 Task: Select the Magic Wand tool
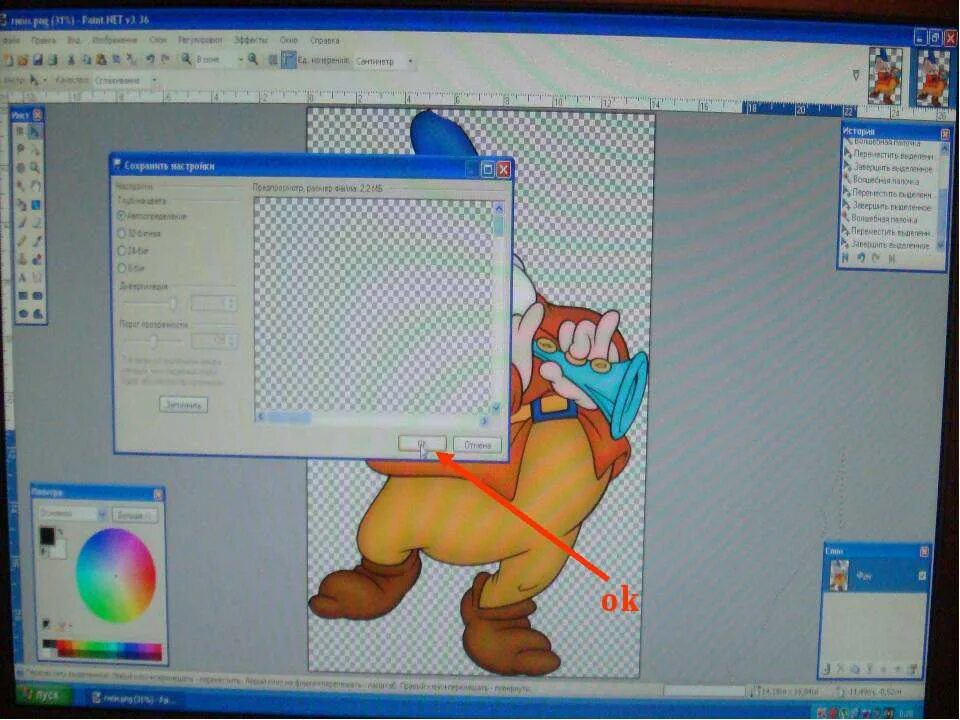click(20, 186)
